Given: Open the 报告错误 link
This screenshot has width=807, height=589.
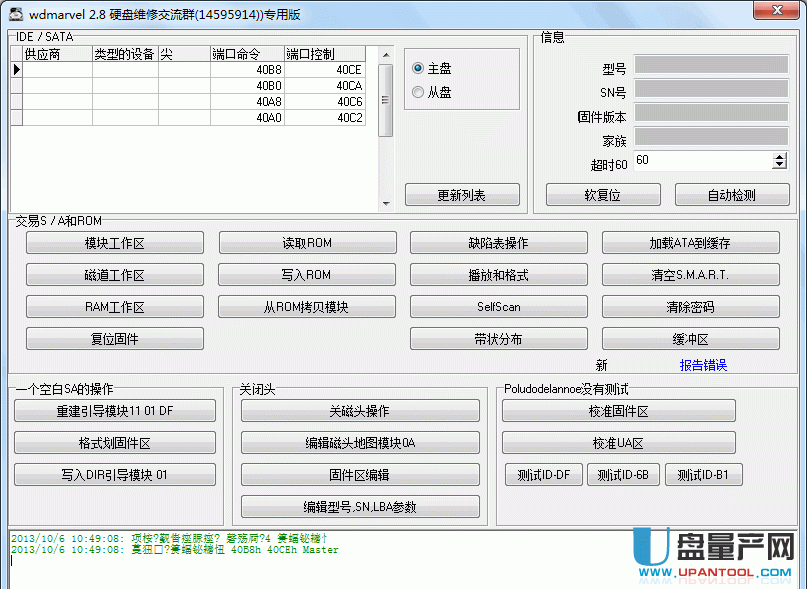Looking at the screenshot, I should [703, 365].
